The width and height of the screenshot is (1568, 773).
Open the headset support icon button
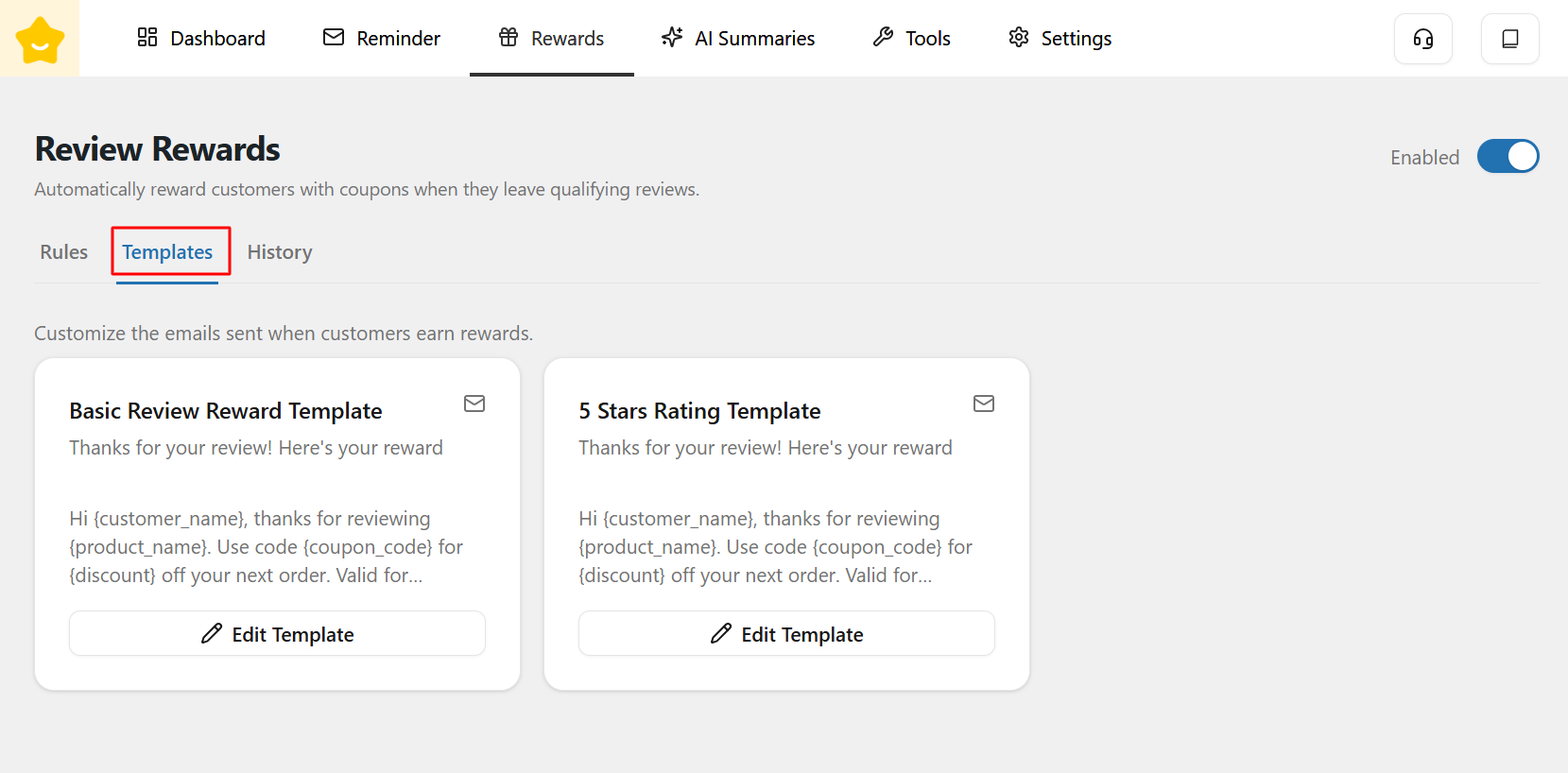click(x=1422, y=39)
